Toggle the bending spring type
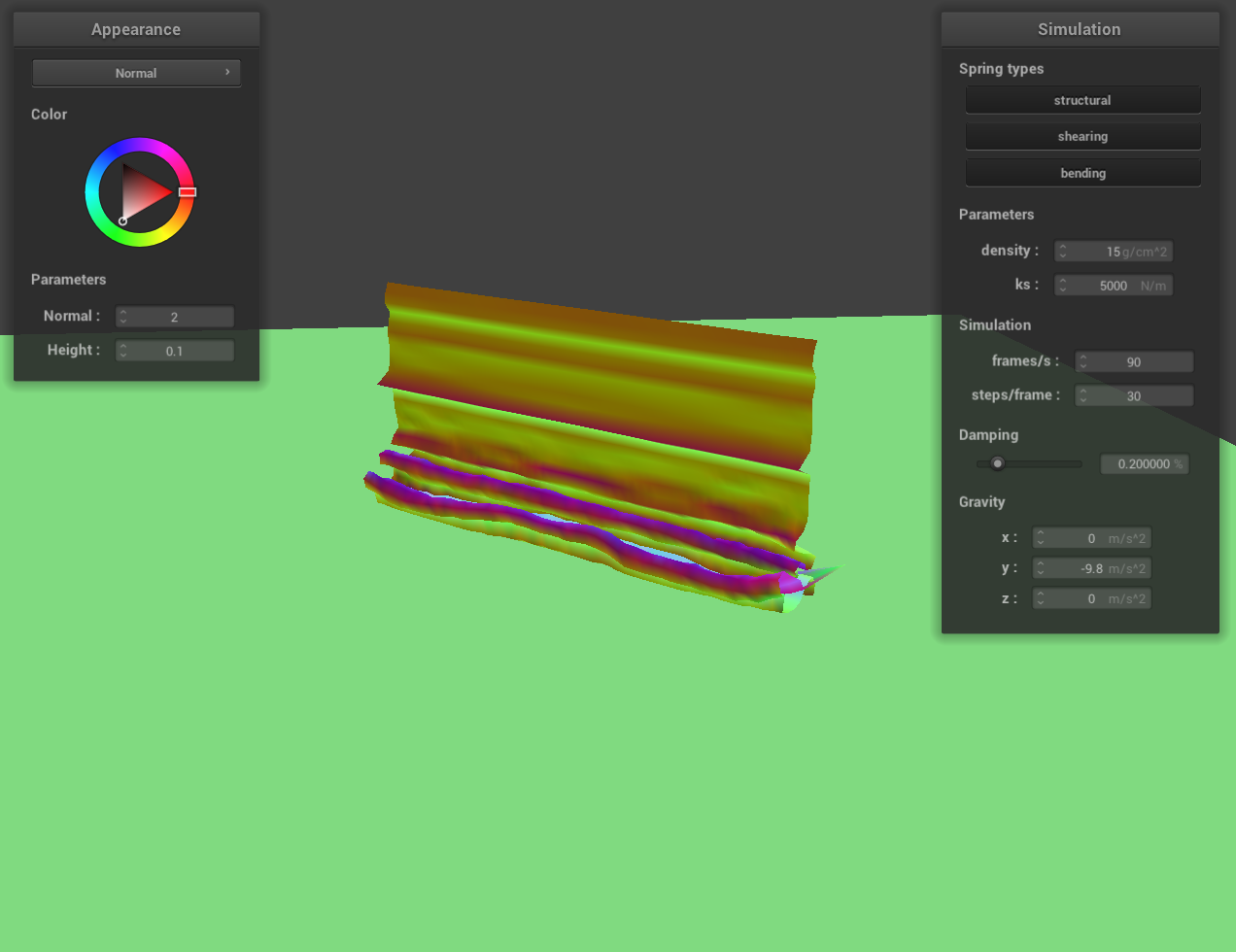 (1082, 173)
